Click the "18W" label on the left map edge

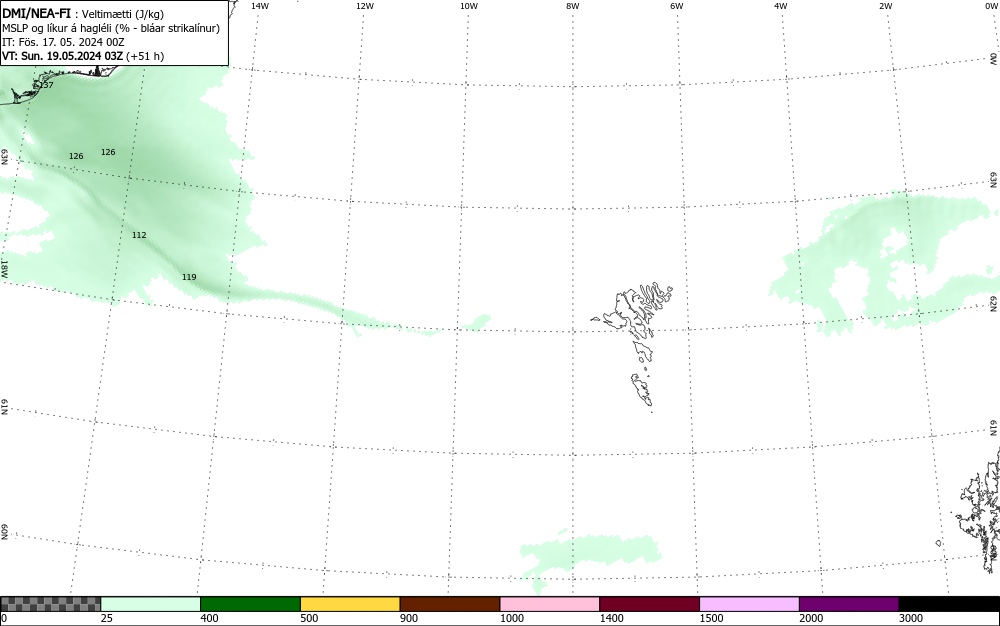point(4,268)
